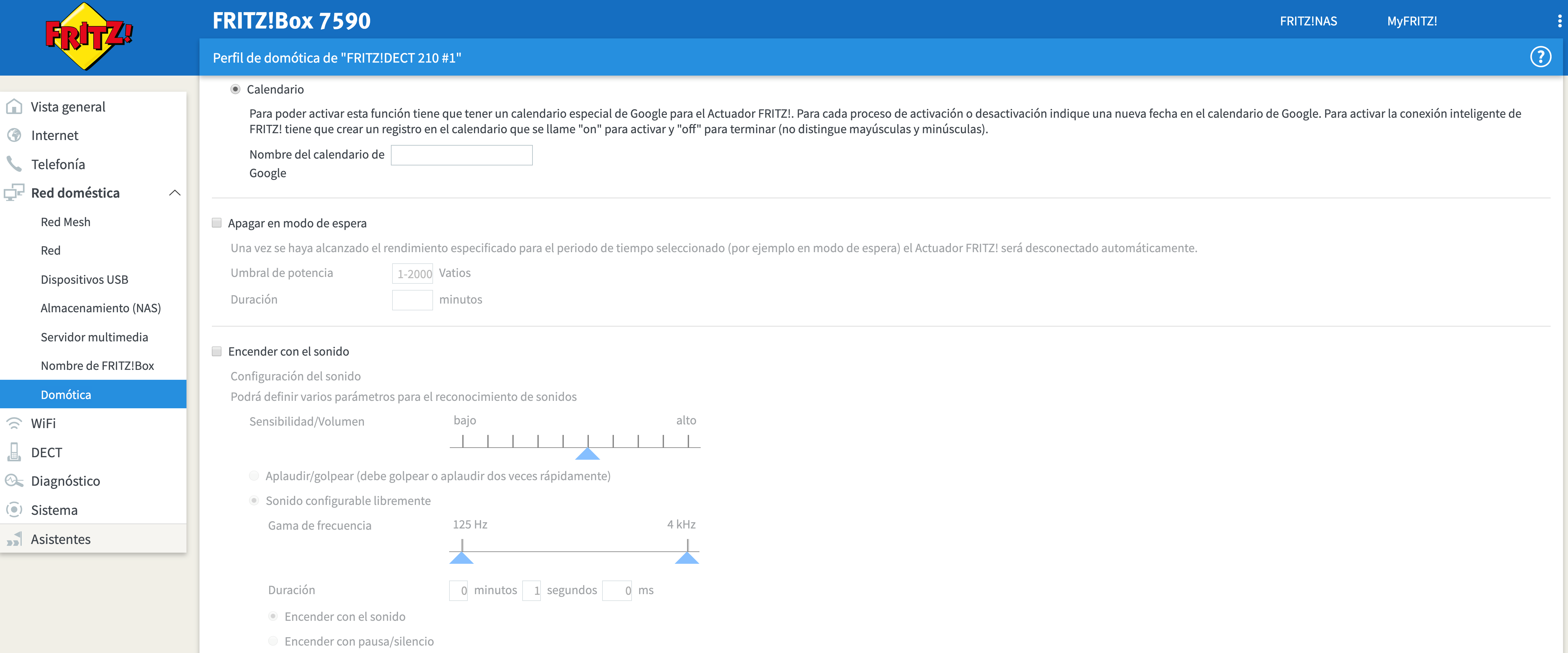The height and width of the screenshot is (653, 1568).
Task: Click the Sistema circular icon
Action: click(x=14, y=509)
